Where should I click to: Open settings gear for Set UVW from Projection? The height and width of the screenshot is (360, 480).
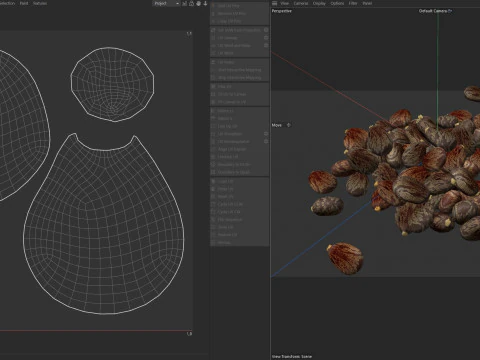coord(266,30)
